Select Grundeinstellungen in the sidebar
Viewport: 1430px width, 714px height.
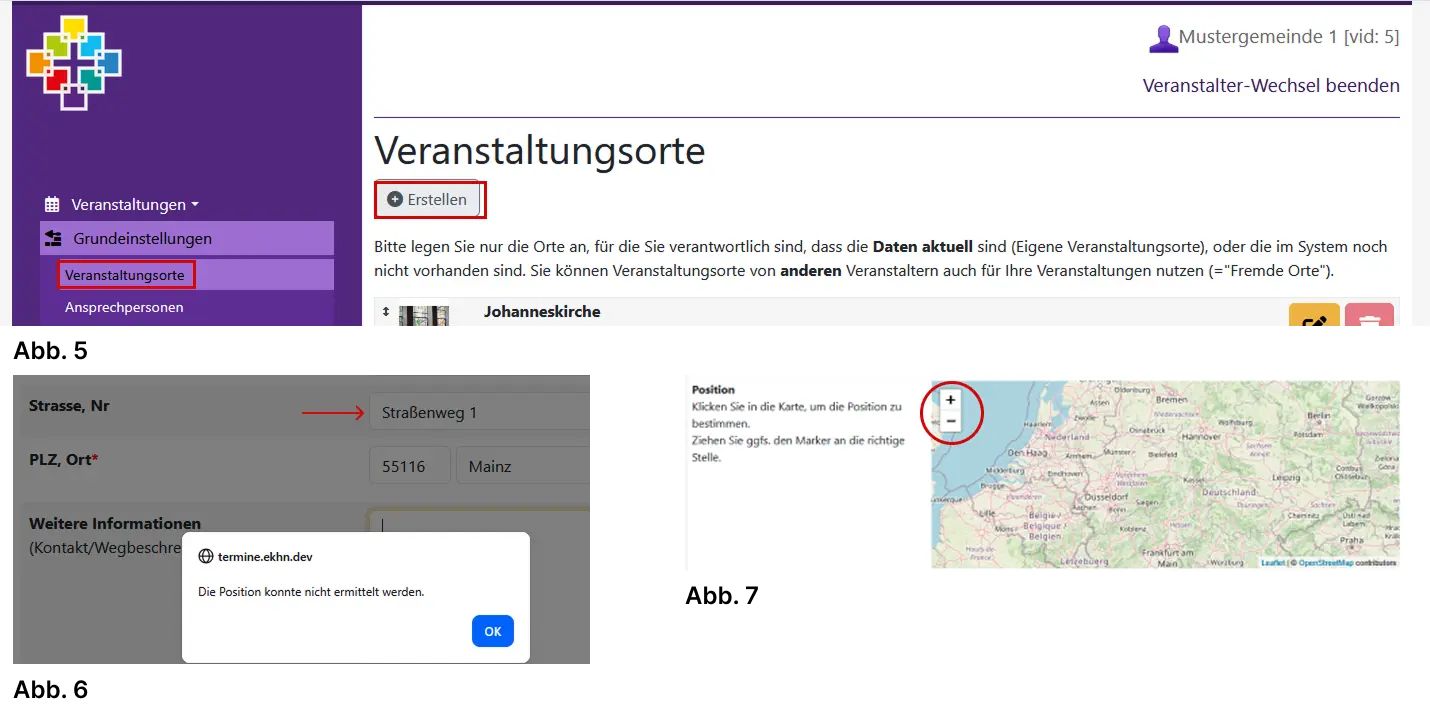(187, 239)
